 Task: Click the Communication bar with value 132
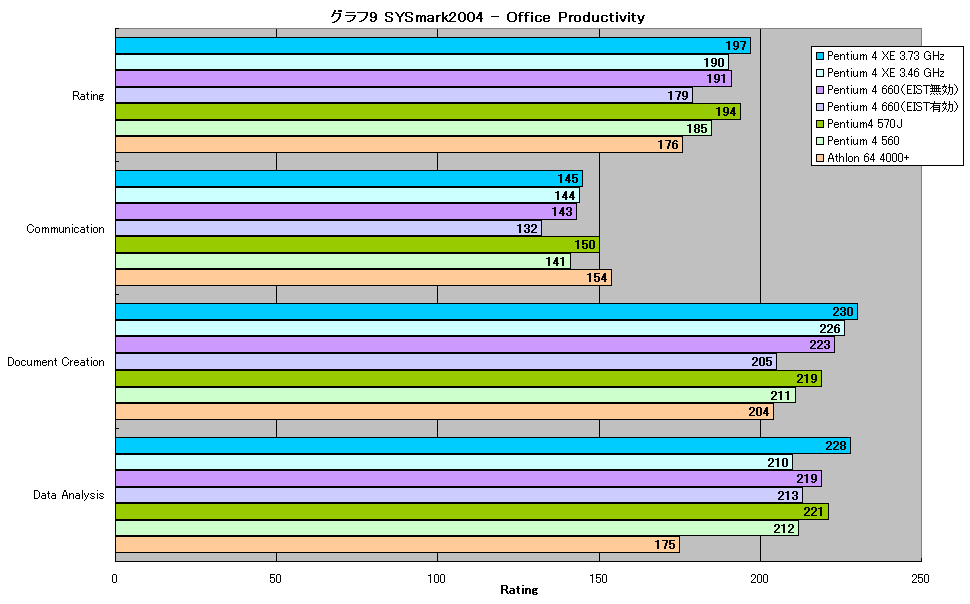click(x=328, y=228)
